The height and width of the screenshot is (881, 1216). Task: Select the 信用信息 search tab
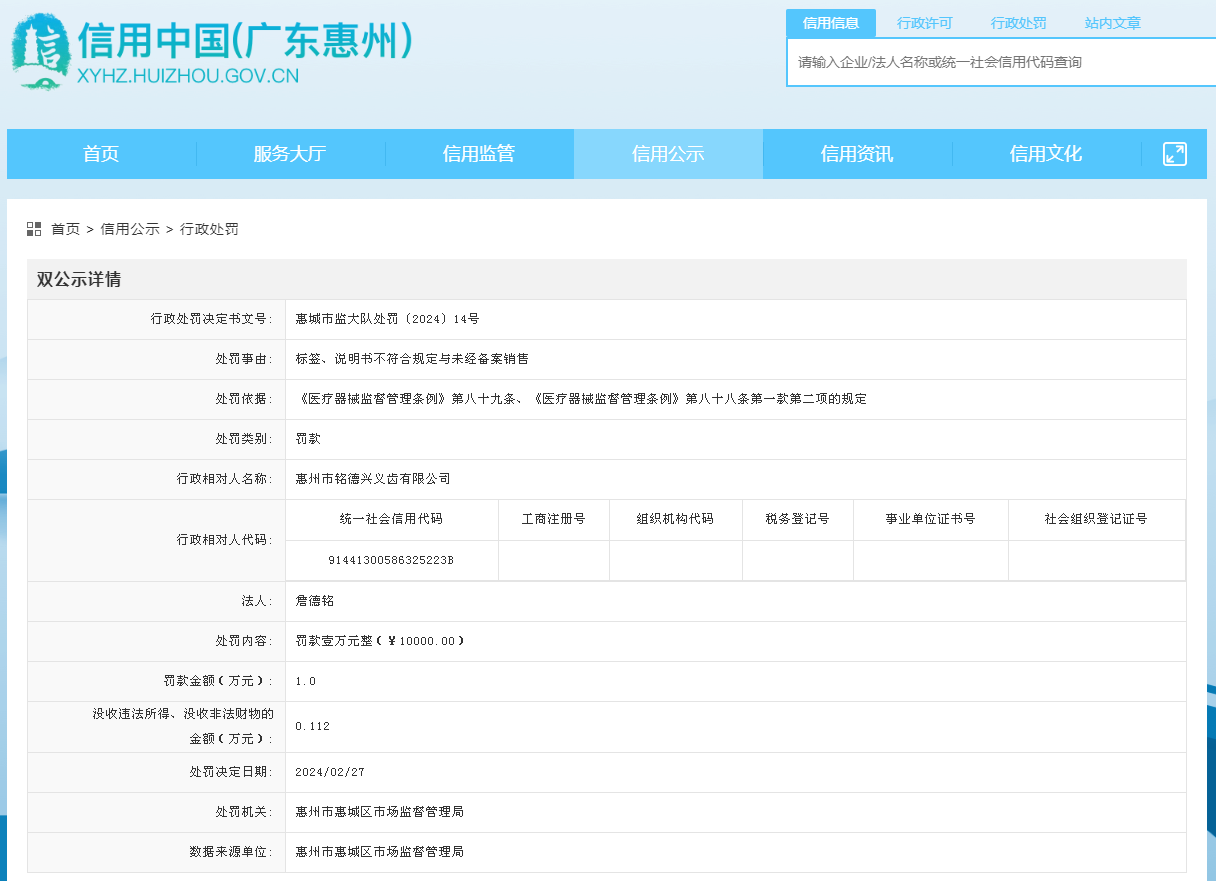coord(831,23)
